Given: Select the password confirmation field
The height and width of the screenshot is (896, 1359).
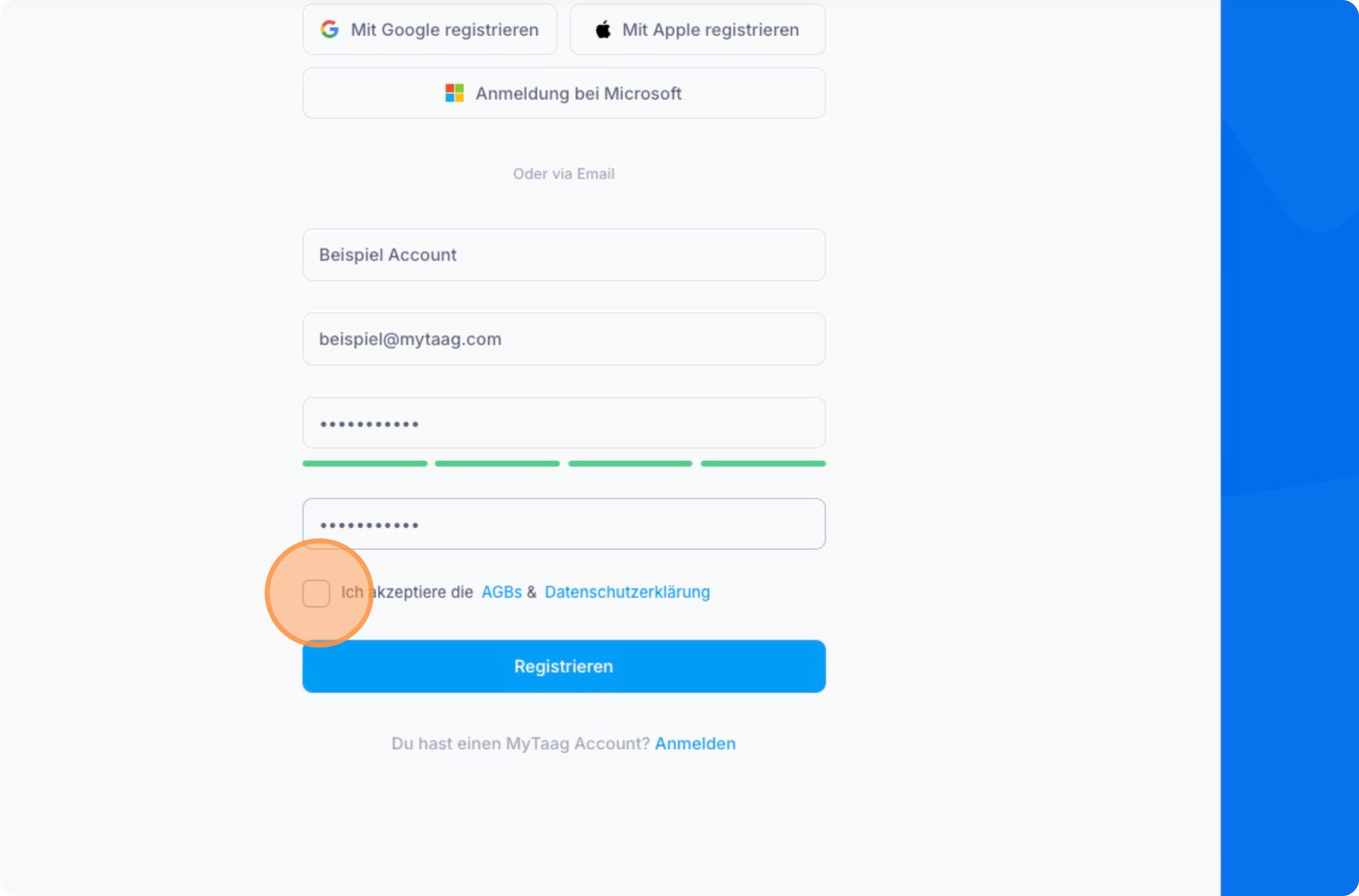Looking at the screenshot, I should pyautogui.click(x=563, y=524).
